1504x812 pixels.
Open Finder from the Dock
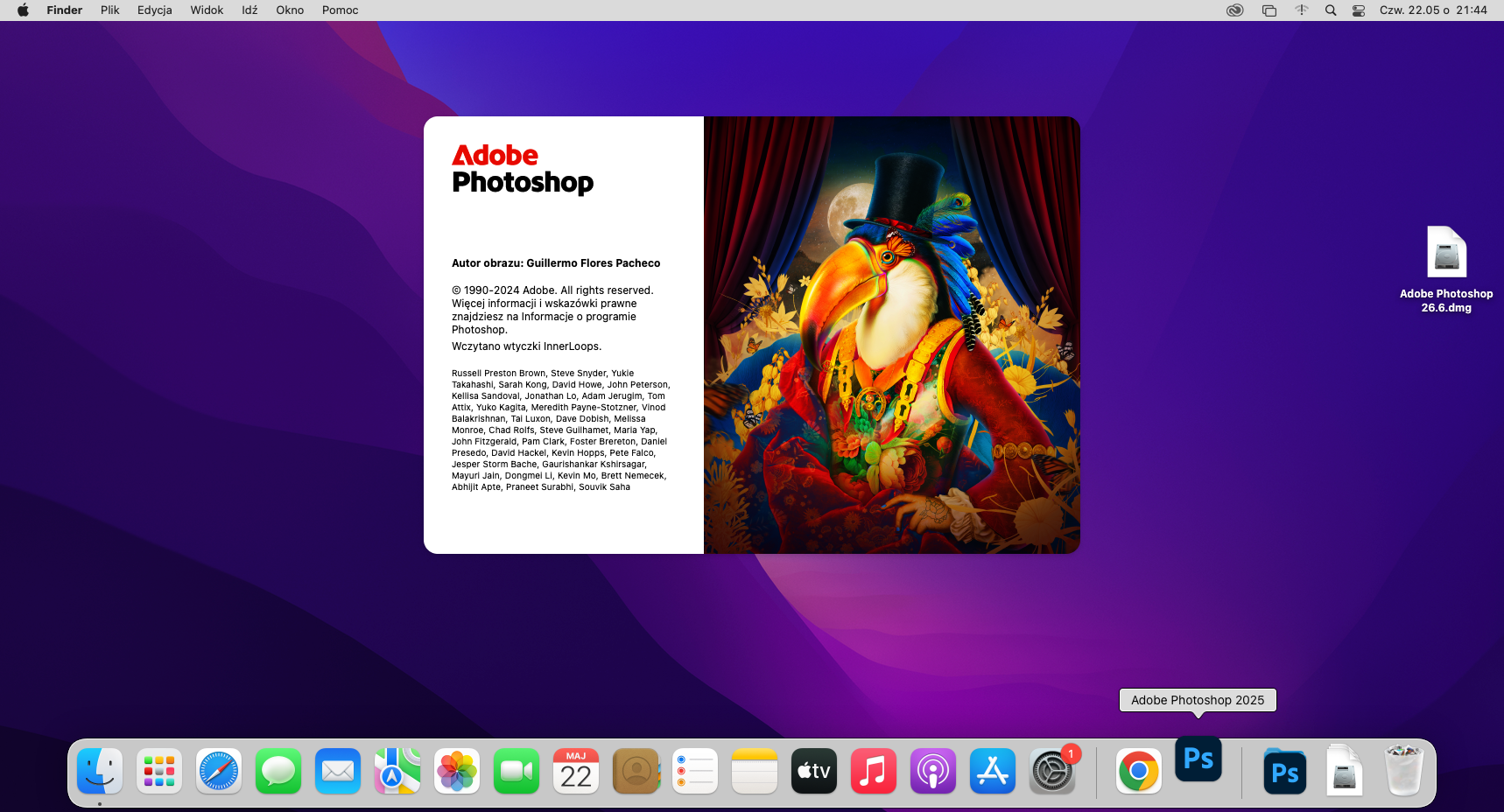pos(100,771)
